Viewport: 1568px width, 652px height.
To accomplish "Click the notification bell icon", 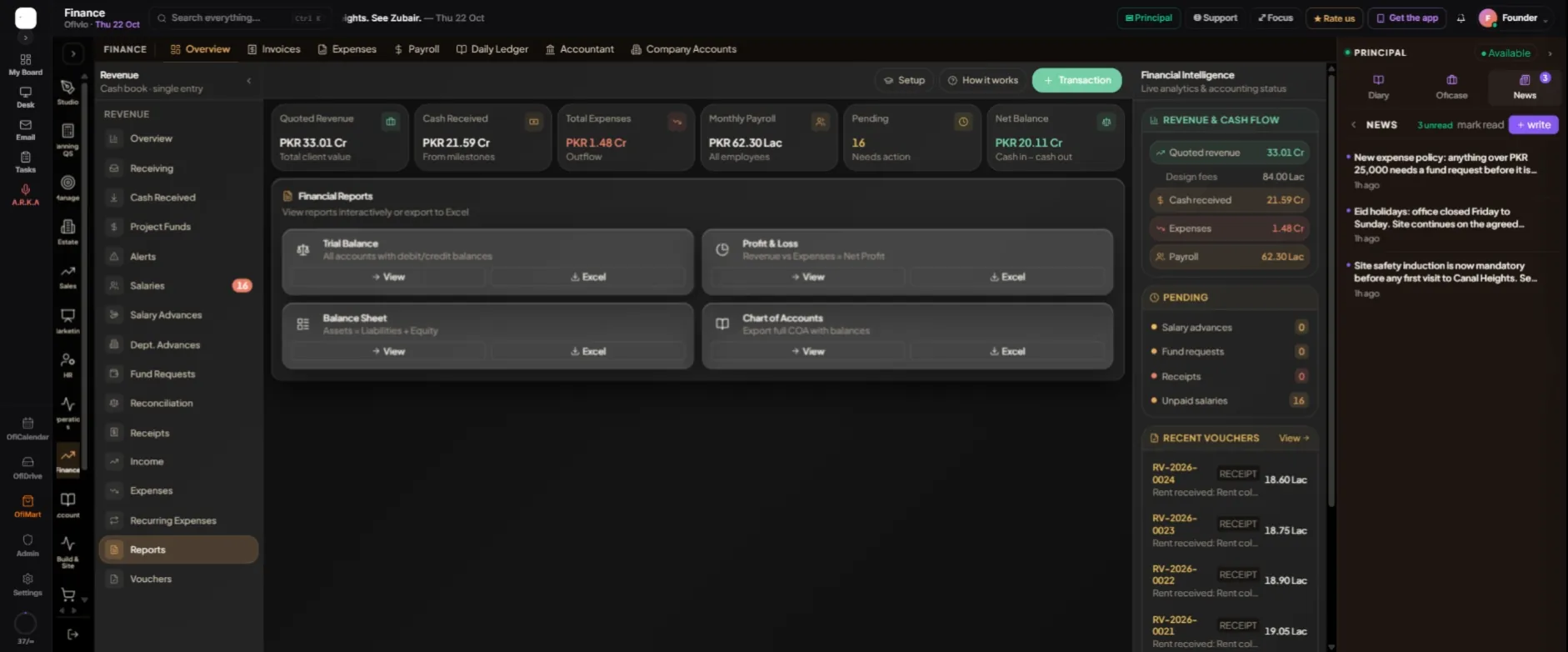I will click(x=1461, y=18).
